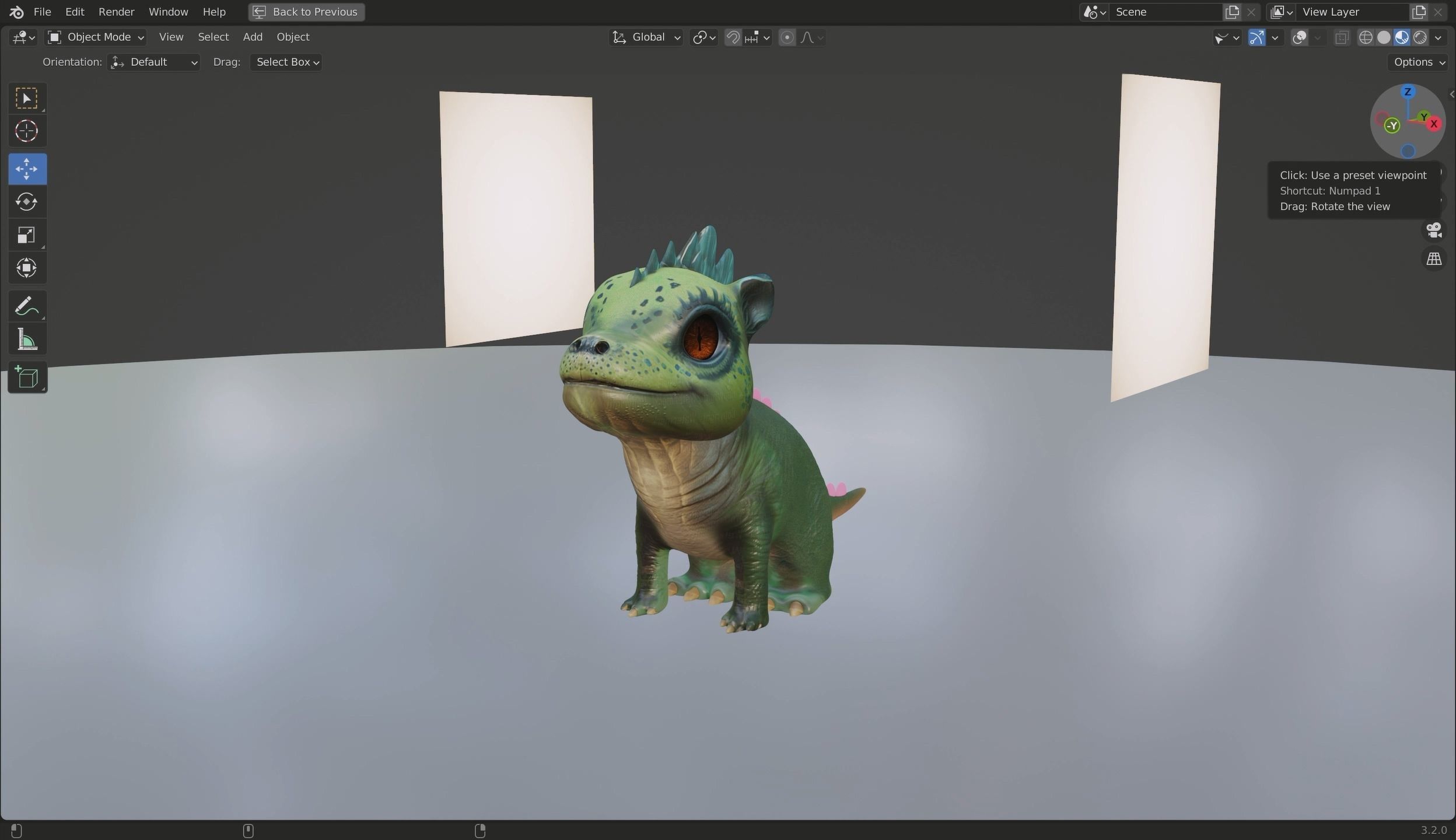Switch to Solid viewport shading
This screenshot has height=840, width=1456.
pyautogui.click(x=1383, y=37)
